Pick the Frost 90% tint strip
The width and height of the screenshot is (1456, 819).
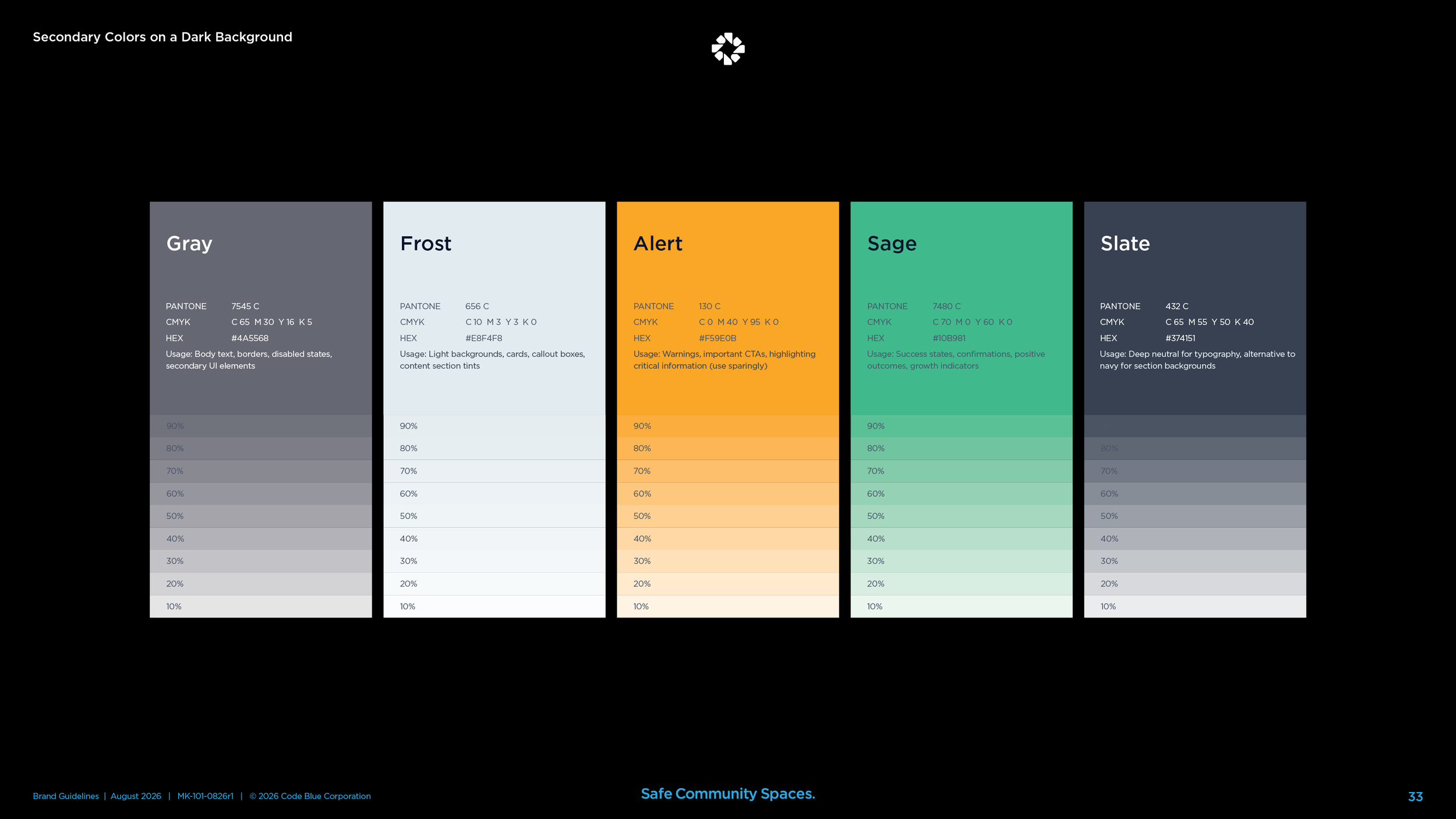494,426
